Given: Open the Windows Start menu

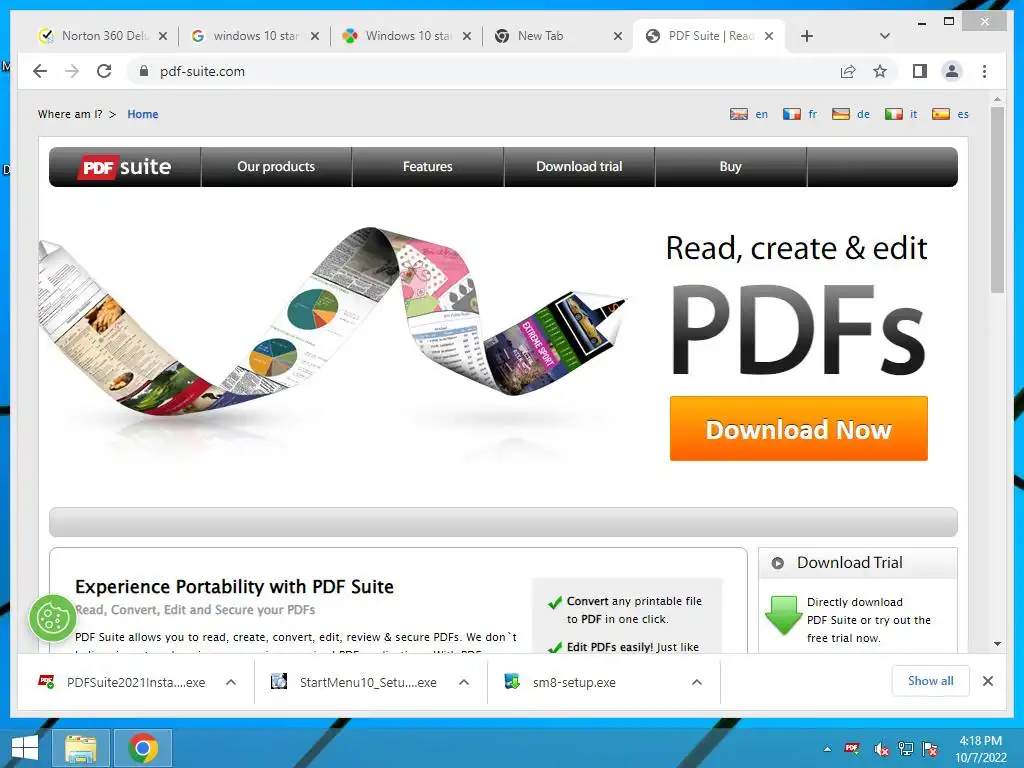Looking at the screenshot, I should tap(25, 748).
